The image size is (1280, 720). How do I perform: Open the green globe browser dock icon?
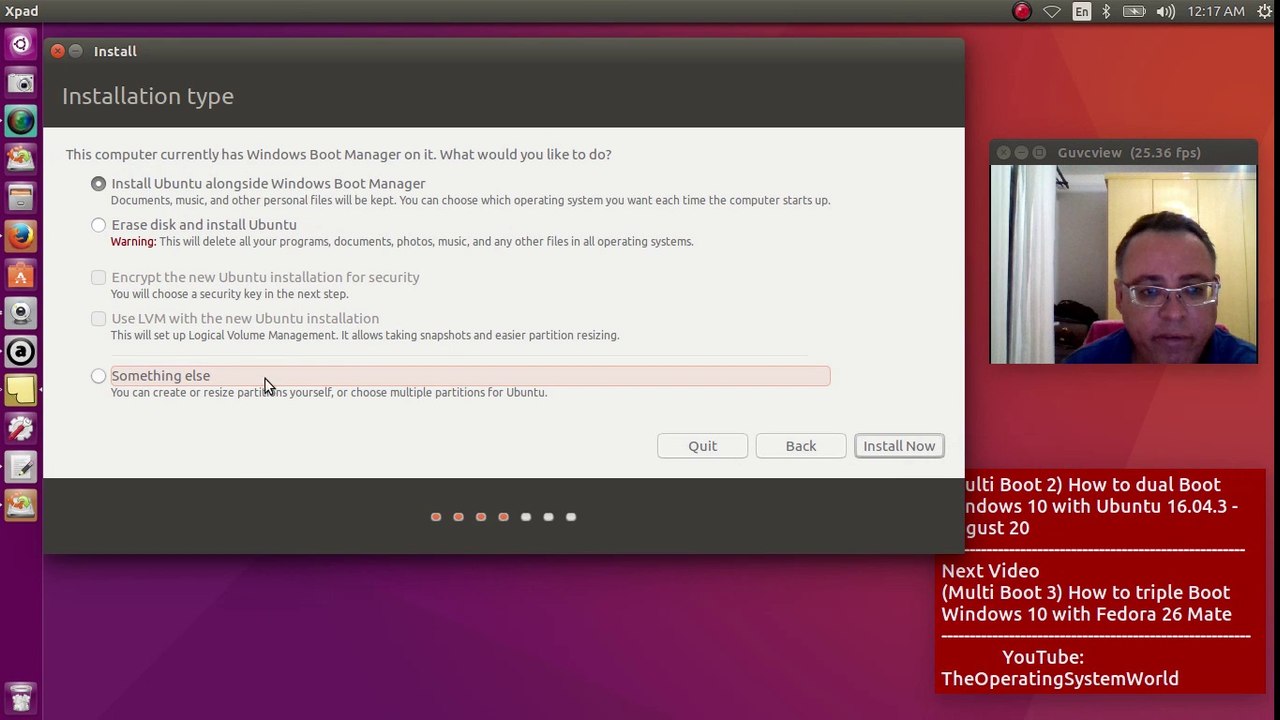pyautogui.click(x=20, y=121)
